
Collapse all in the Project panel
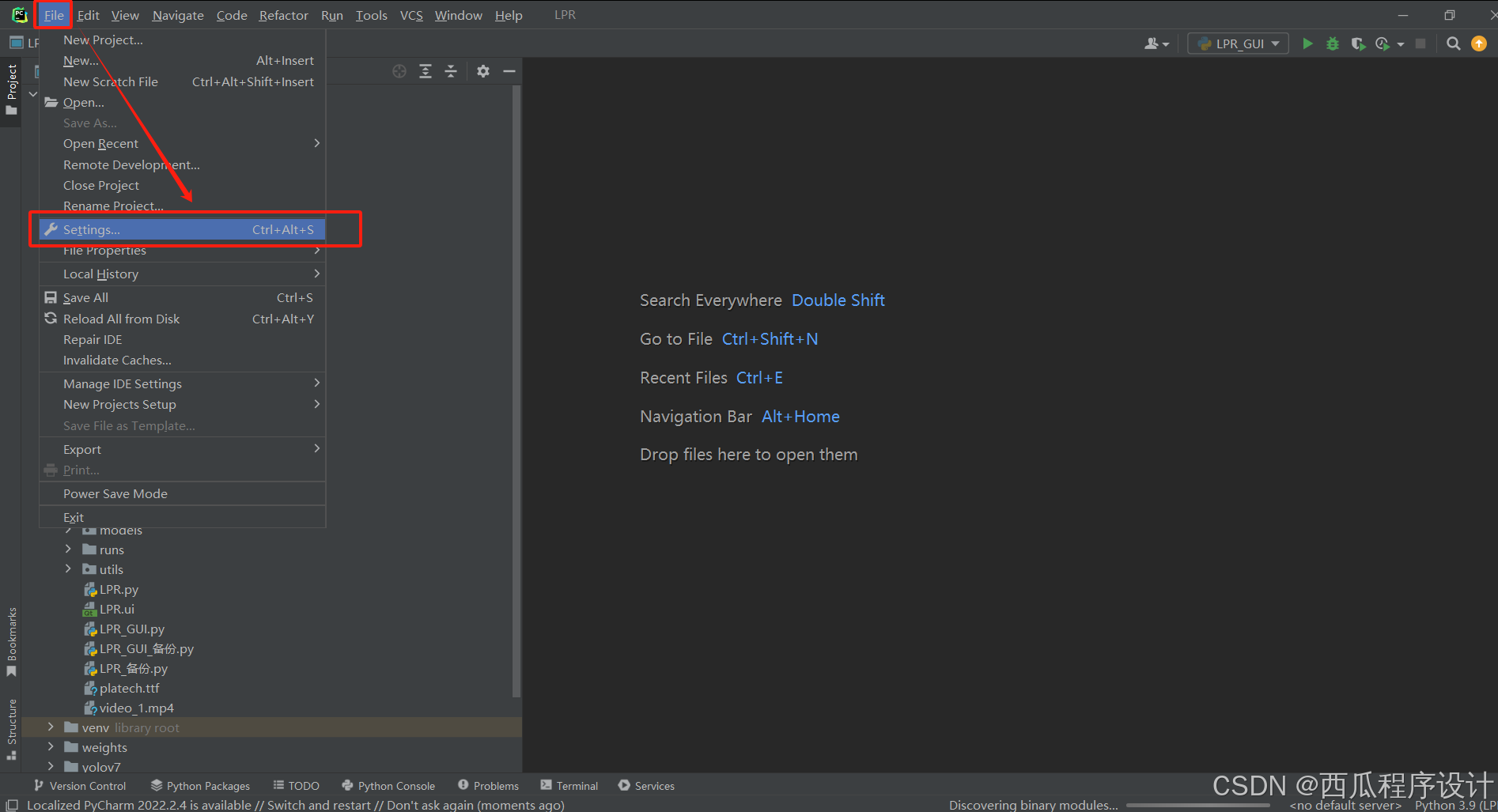[451, 71]
